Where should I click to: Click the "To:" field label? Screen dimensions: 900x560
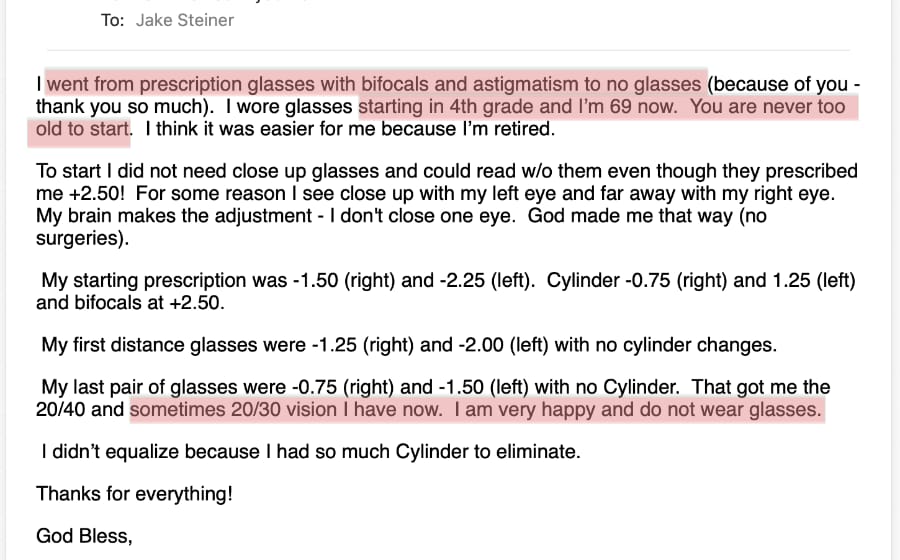click(x=112, y=20)
